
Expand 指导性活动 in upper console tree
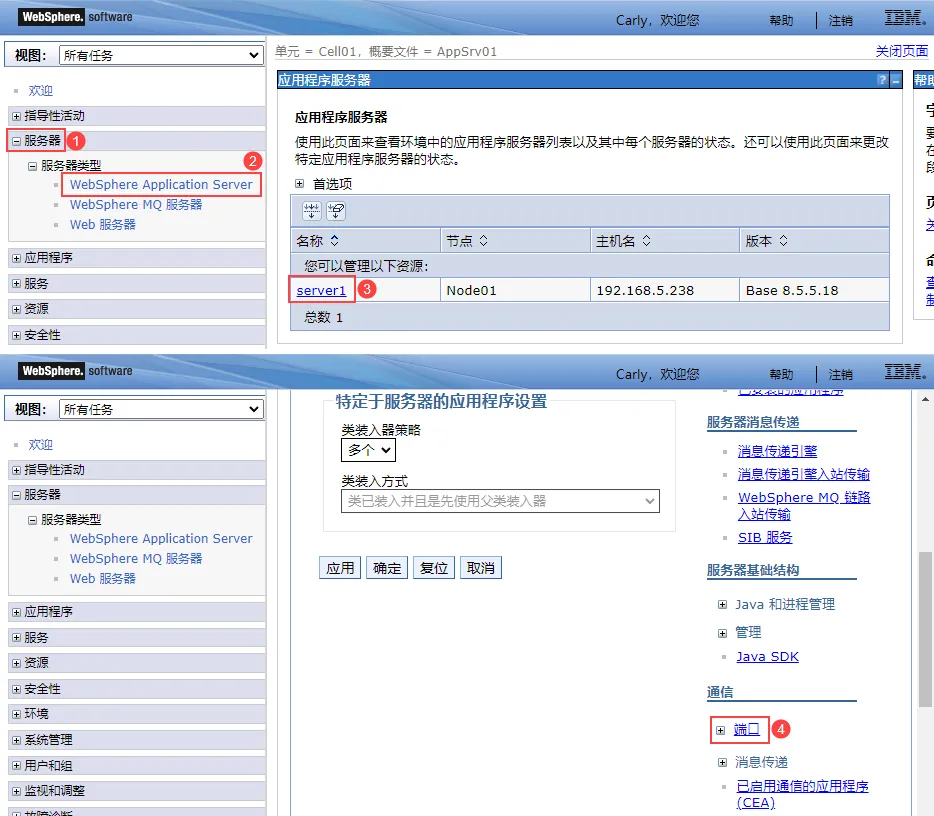pos(17,116)
